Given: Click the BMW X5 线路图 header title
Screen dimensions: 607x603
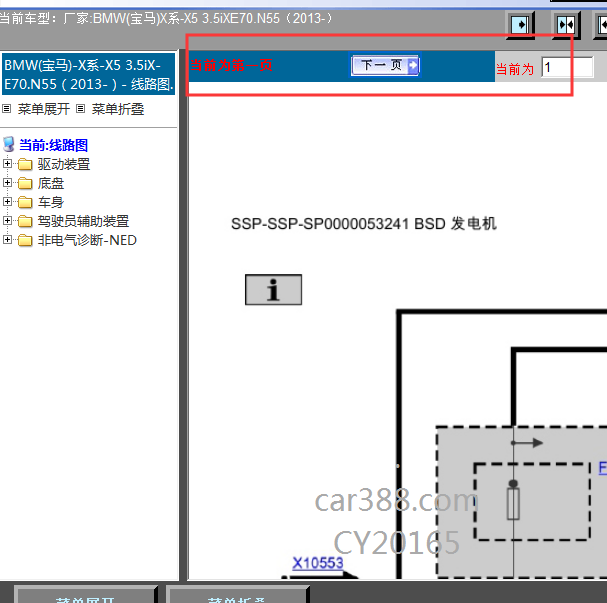Looking at the screenshot, I should [89, 74].
